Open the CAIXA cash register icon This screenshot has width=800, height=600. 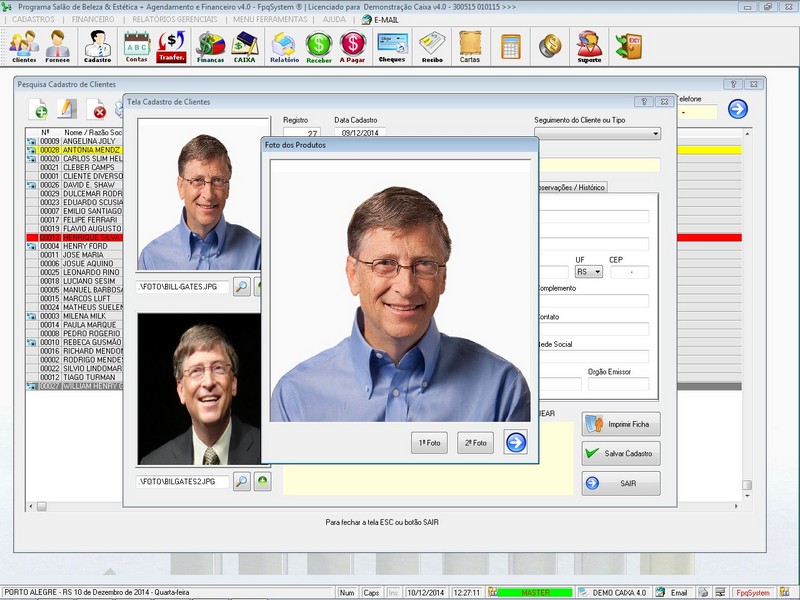pos(245,46)
